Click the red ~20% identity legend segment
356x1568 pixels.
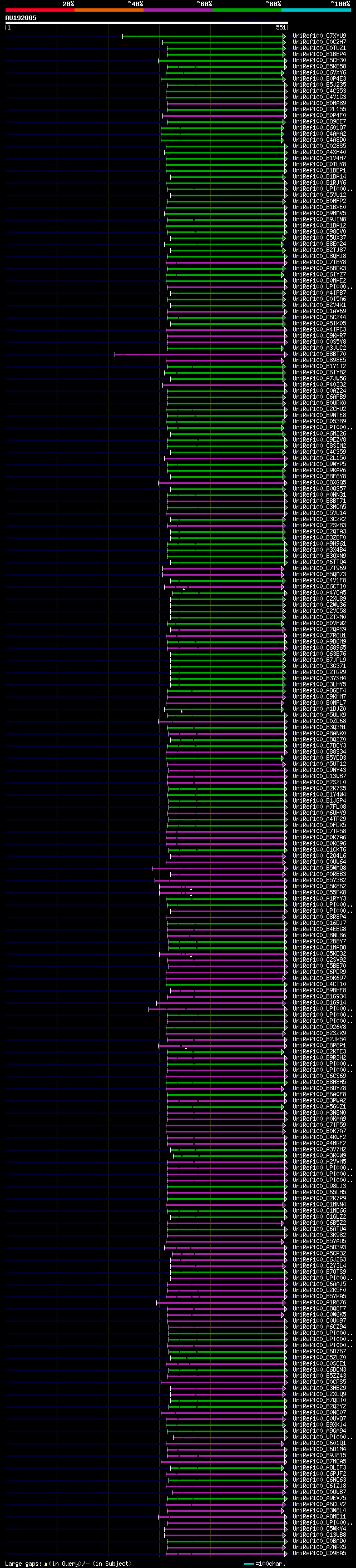39,10
